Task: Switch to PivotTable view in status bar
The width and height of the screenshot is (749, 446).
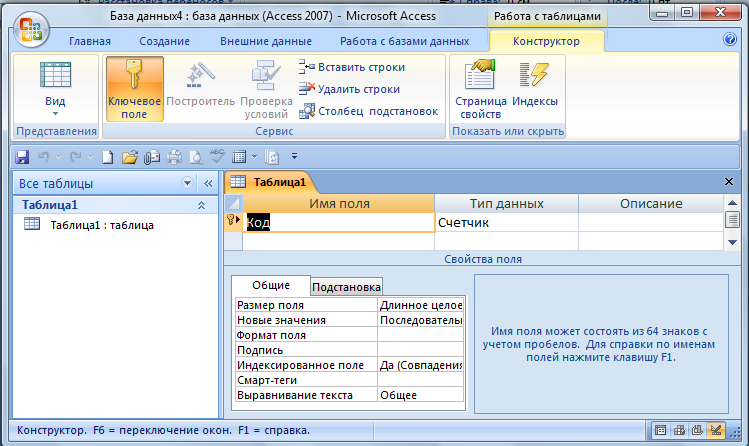Action: coord(679,431)
